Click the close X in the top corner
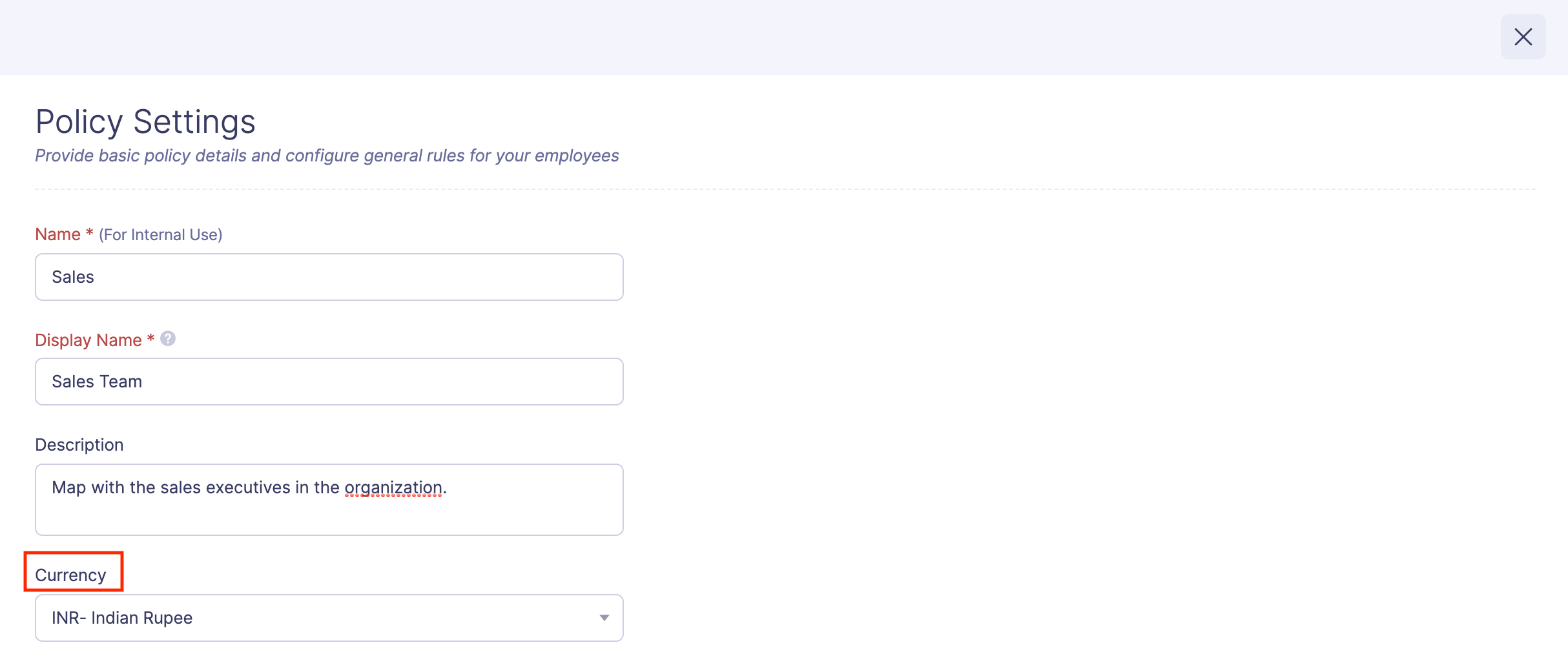The image size is (1568, 656). 1523,37
